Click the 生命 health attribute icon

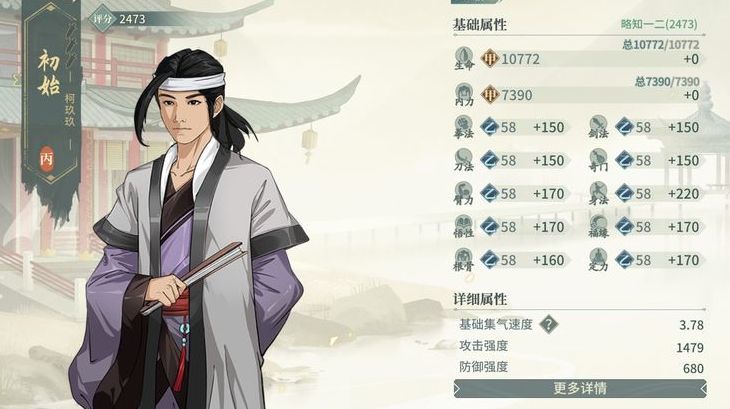click(x=464, y=58)
